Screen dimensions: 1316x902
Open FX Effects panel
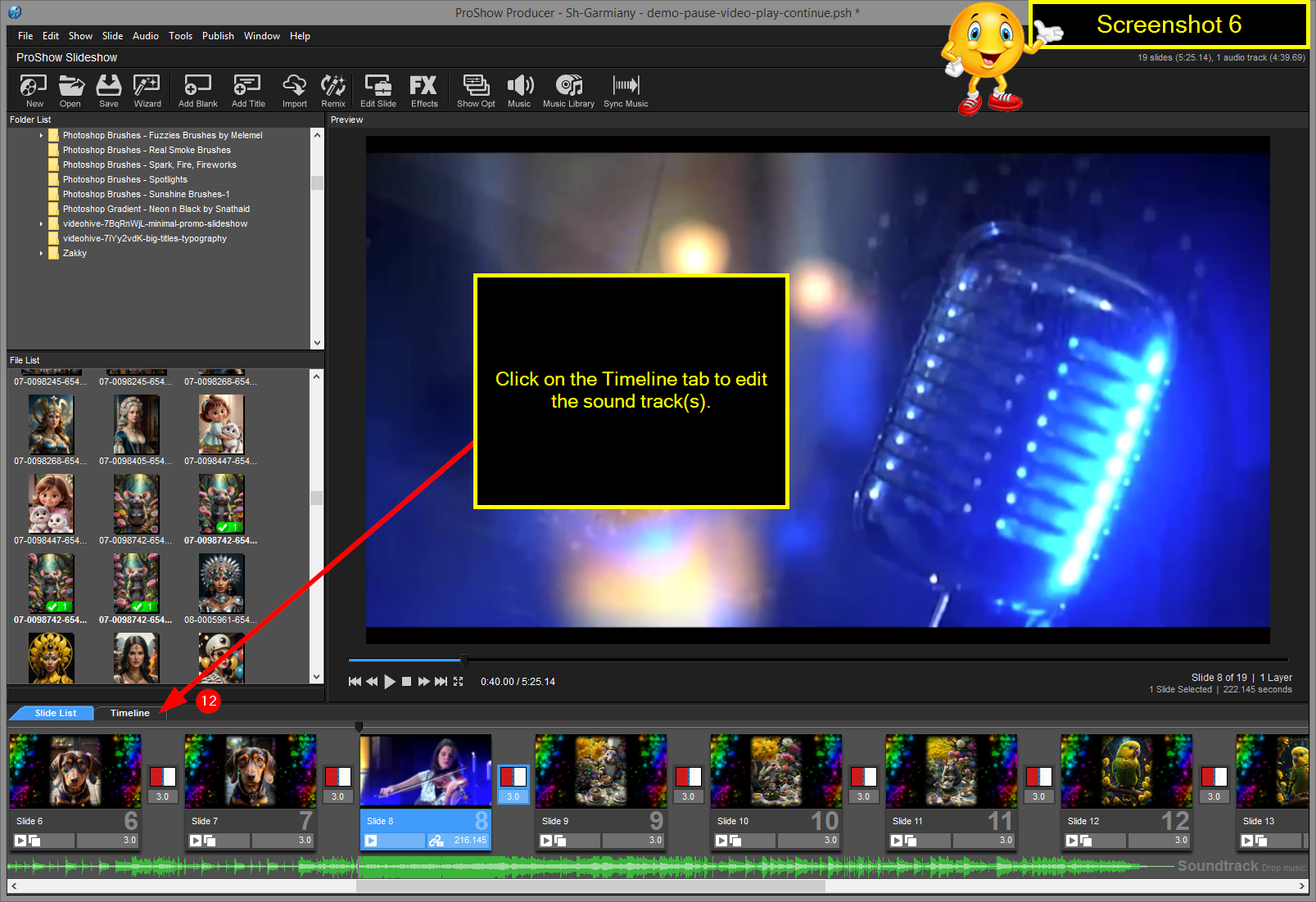424,90
